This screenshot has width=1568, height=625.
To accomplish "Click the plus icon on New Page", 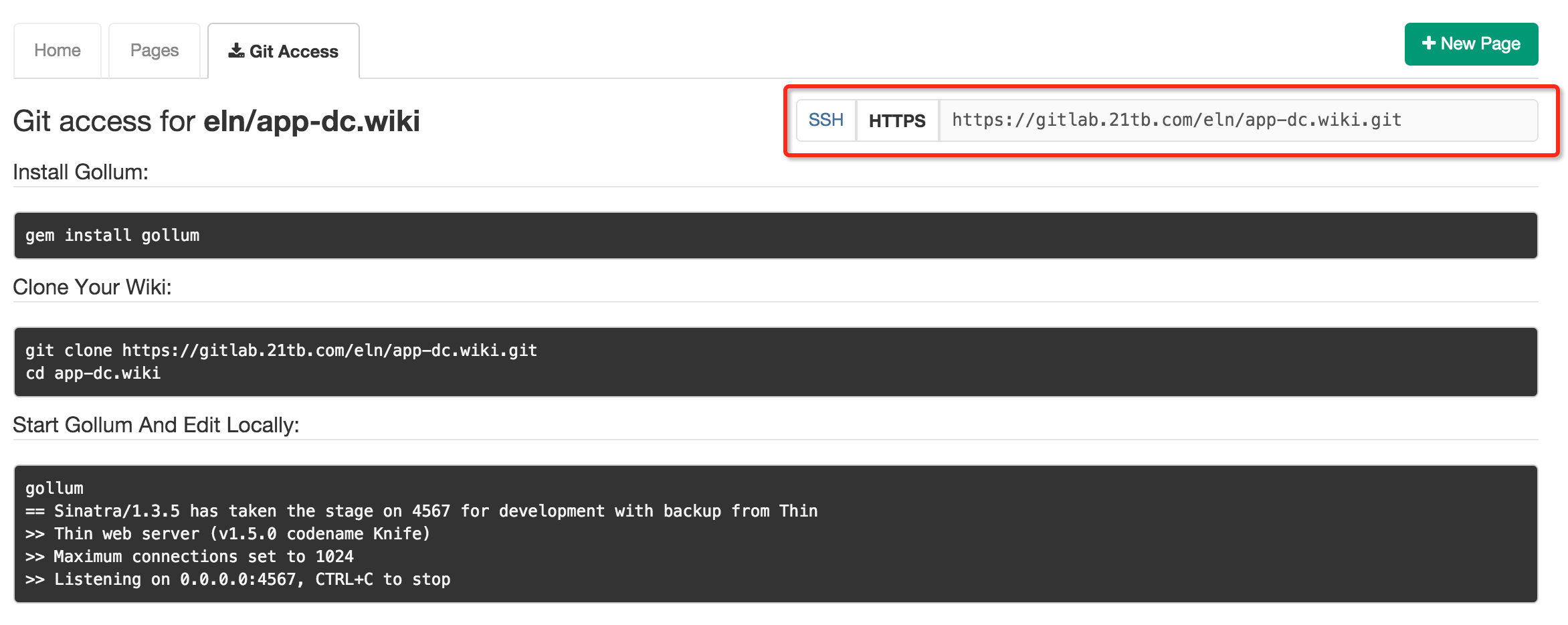I will (x=1429, y=43).
